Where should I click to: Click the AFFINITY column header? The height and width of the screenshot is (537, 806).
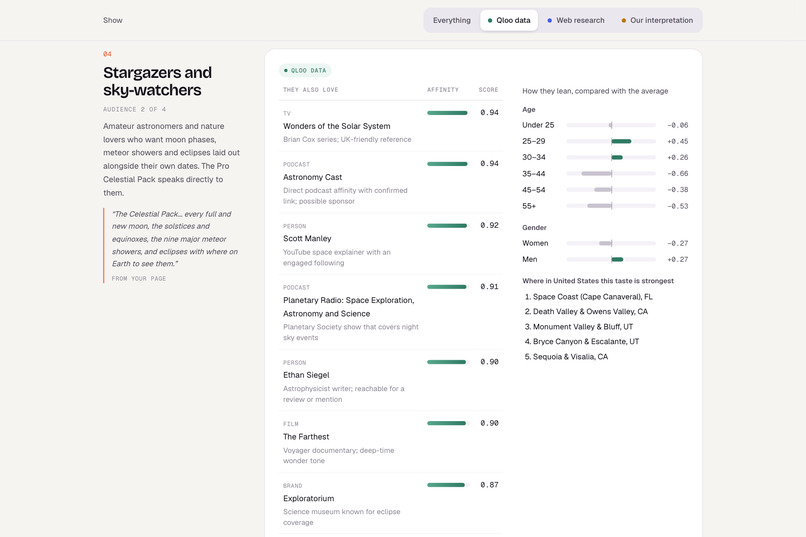point(443,90)
